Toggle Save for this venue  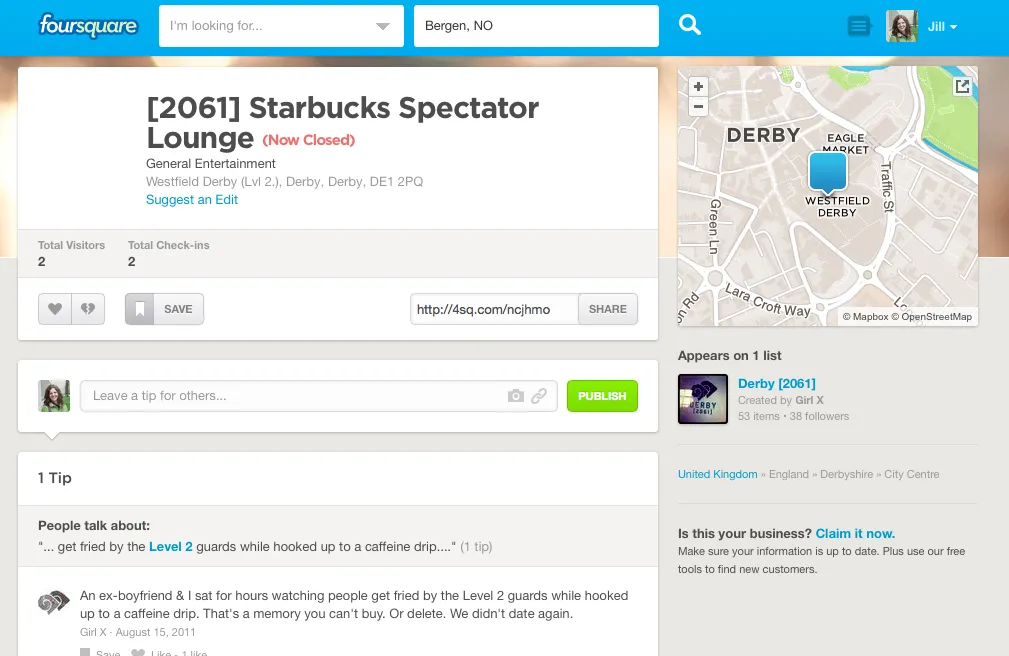tap(164, 309)
